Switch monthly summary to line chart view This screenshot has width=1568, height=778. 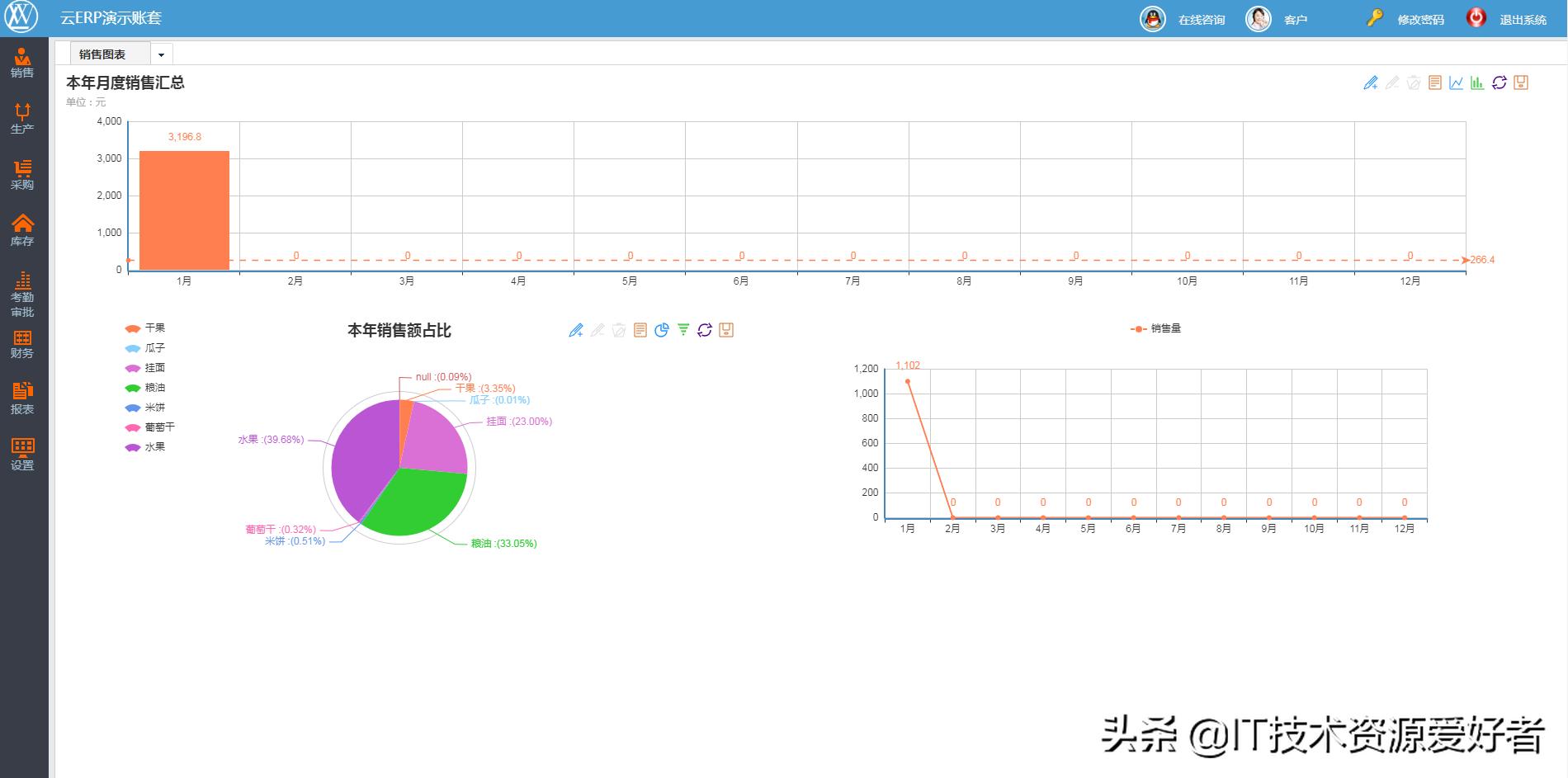click(1455, 82)
